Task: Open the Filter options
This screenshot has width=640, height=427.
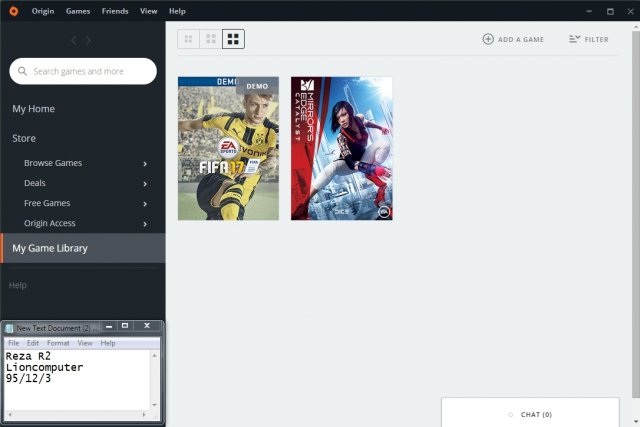Action: point(588,39)
